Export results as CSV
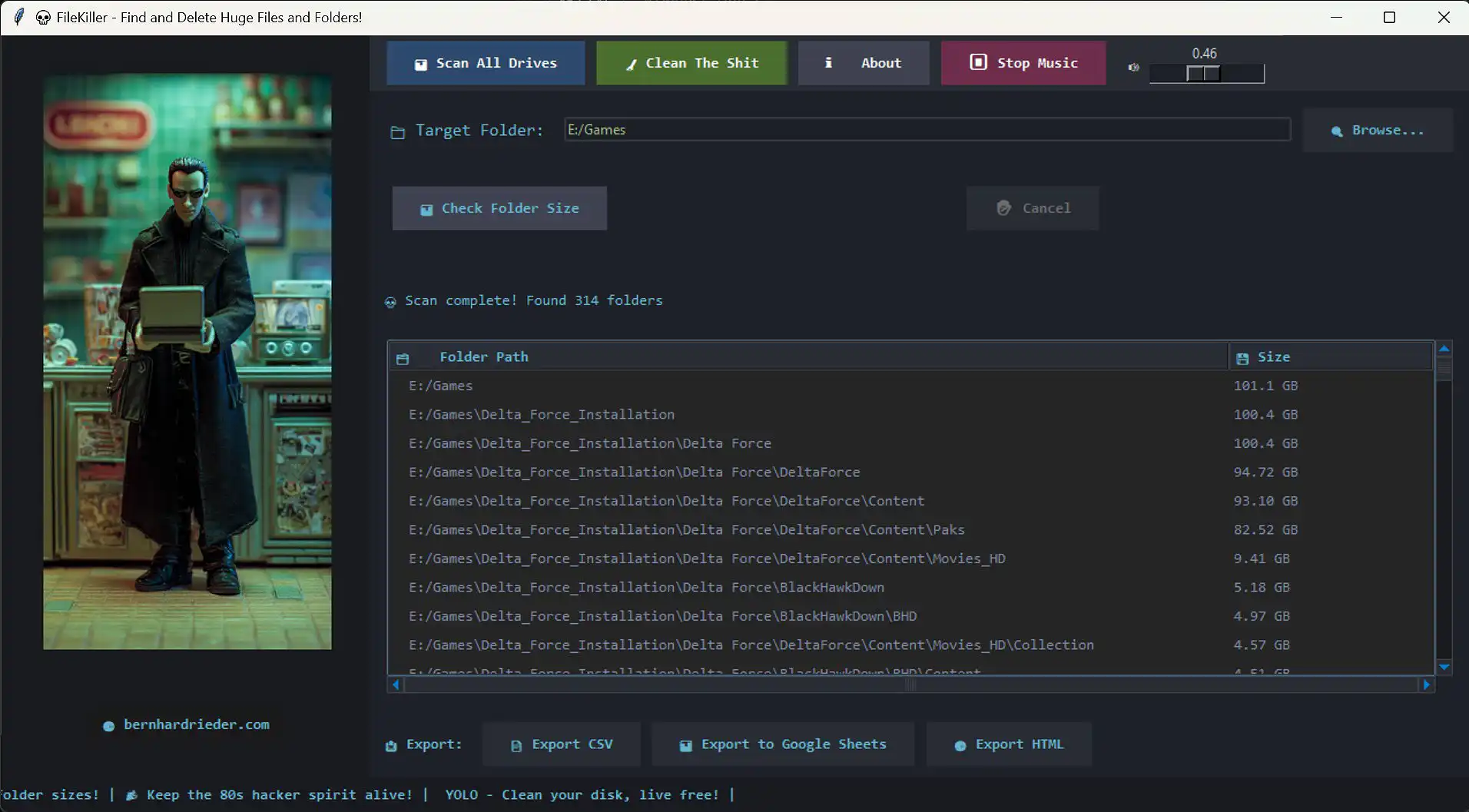The width and height of the screenshot is (1469, 812). (x=562, y=744)
